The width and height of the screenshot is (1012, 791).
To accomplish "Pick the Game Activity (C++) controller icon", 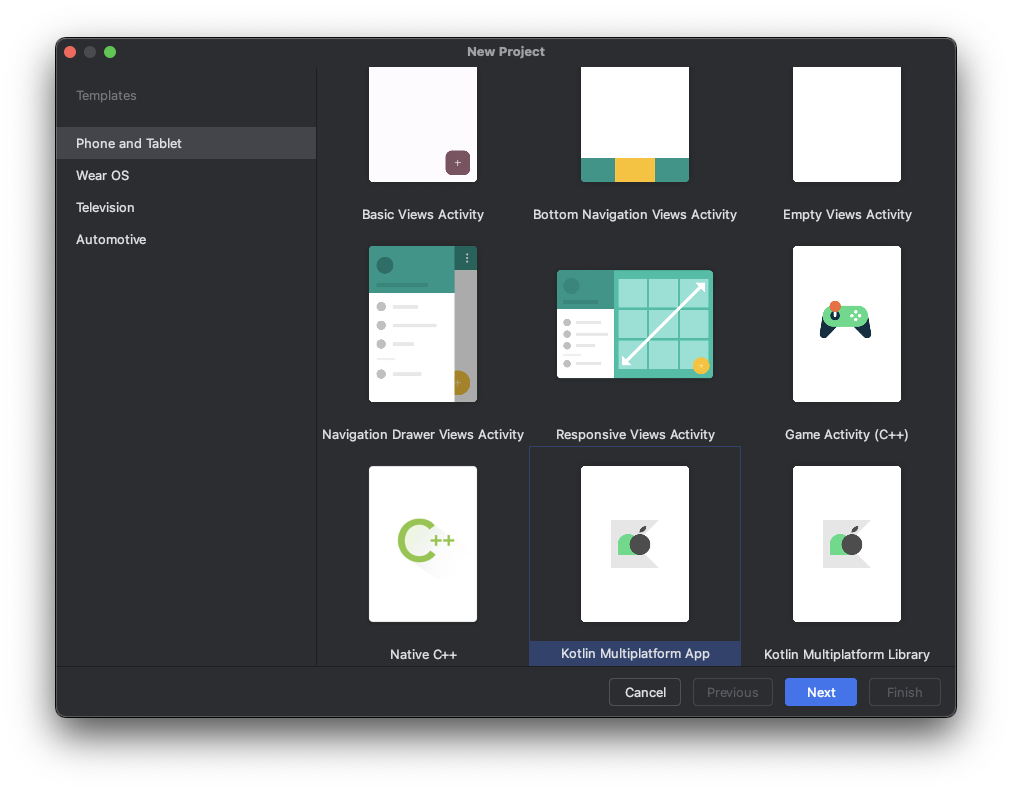I will [x=845, y=320].
